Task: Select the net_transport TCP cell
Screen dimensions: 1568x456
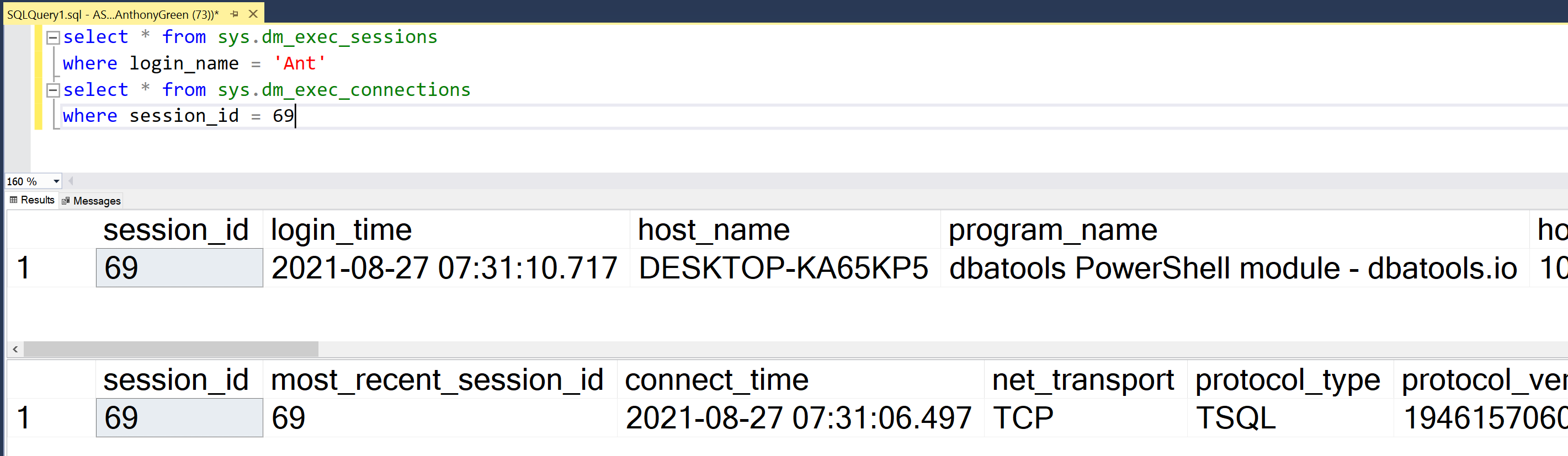Action: (1023, 419)
